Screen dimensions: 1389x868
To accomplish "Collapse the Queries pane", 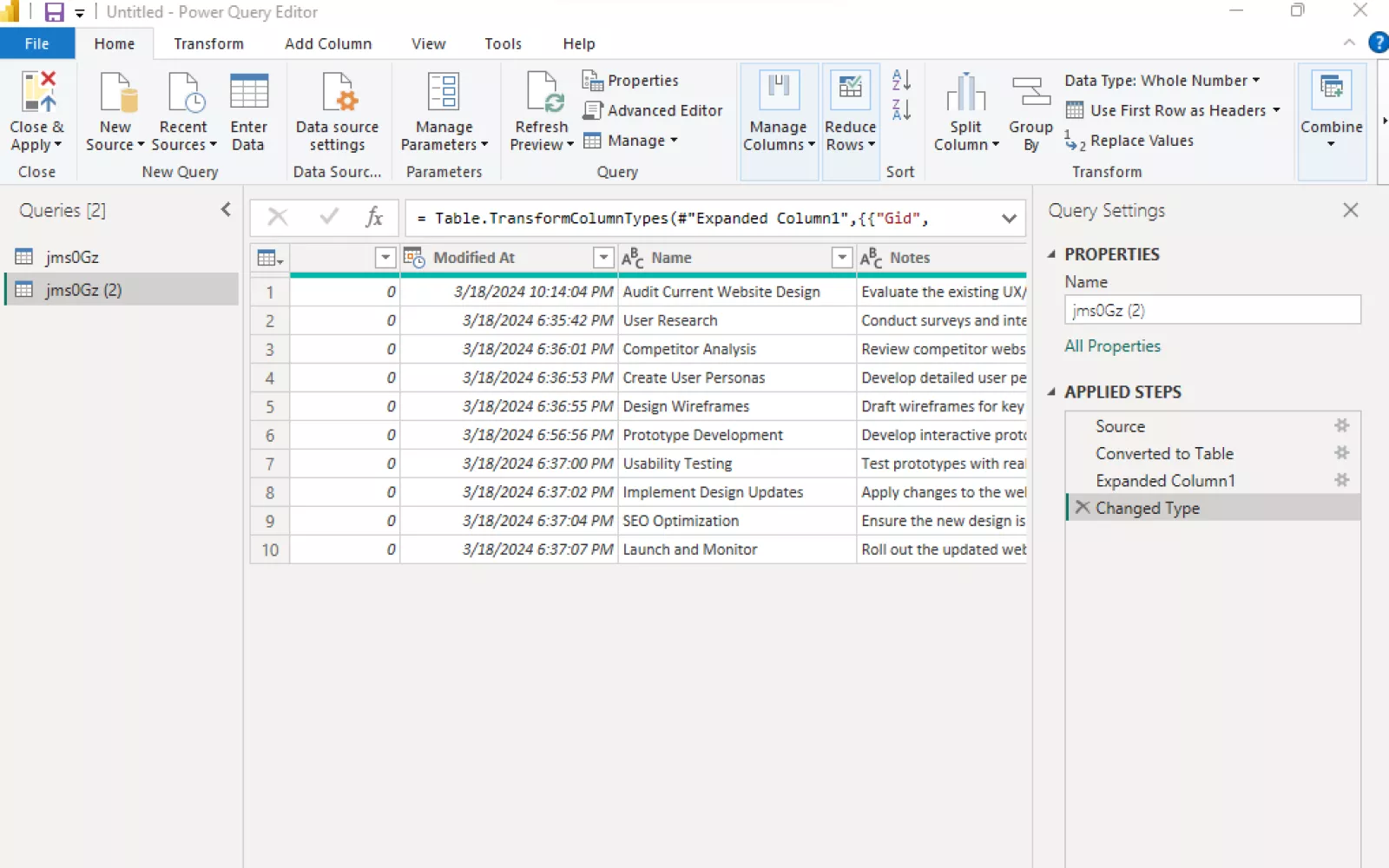I will click(226, 209).
